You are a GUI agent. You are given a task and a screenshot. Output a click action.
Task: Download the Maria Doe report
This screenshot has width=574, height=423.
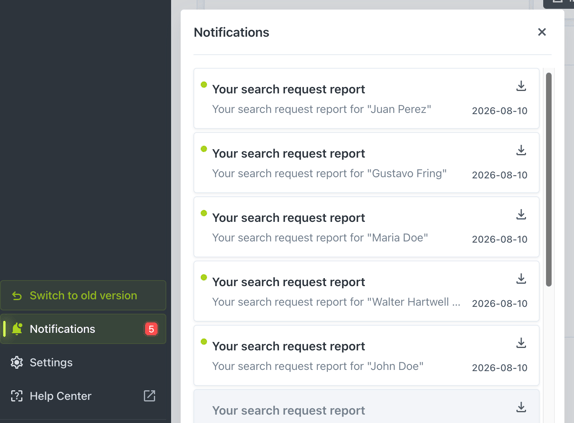(x=521, y=215)
